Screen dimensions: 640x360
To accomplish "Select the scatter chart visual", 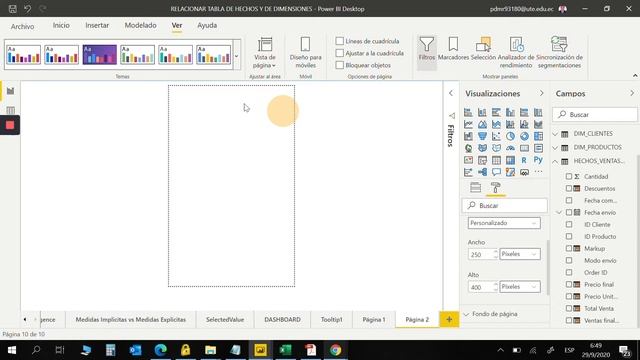I will tap(496, 136).
